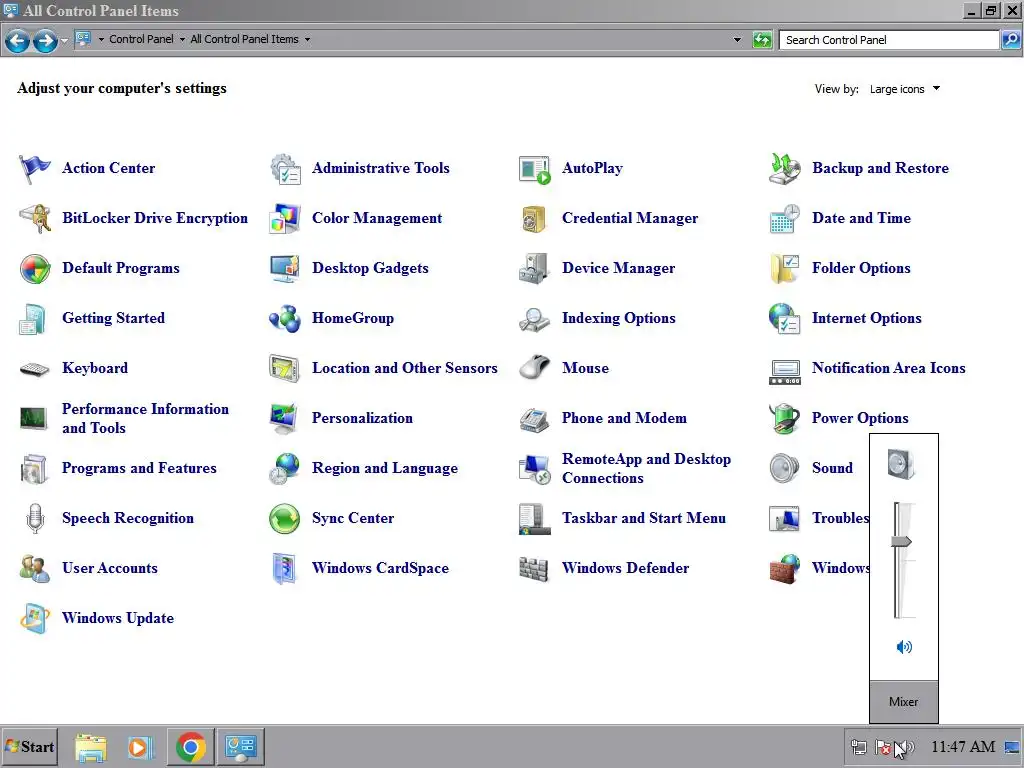
Task: Click the Indexing Options magnifier icon
Action: (535, 319)
